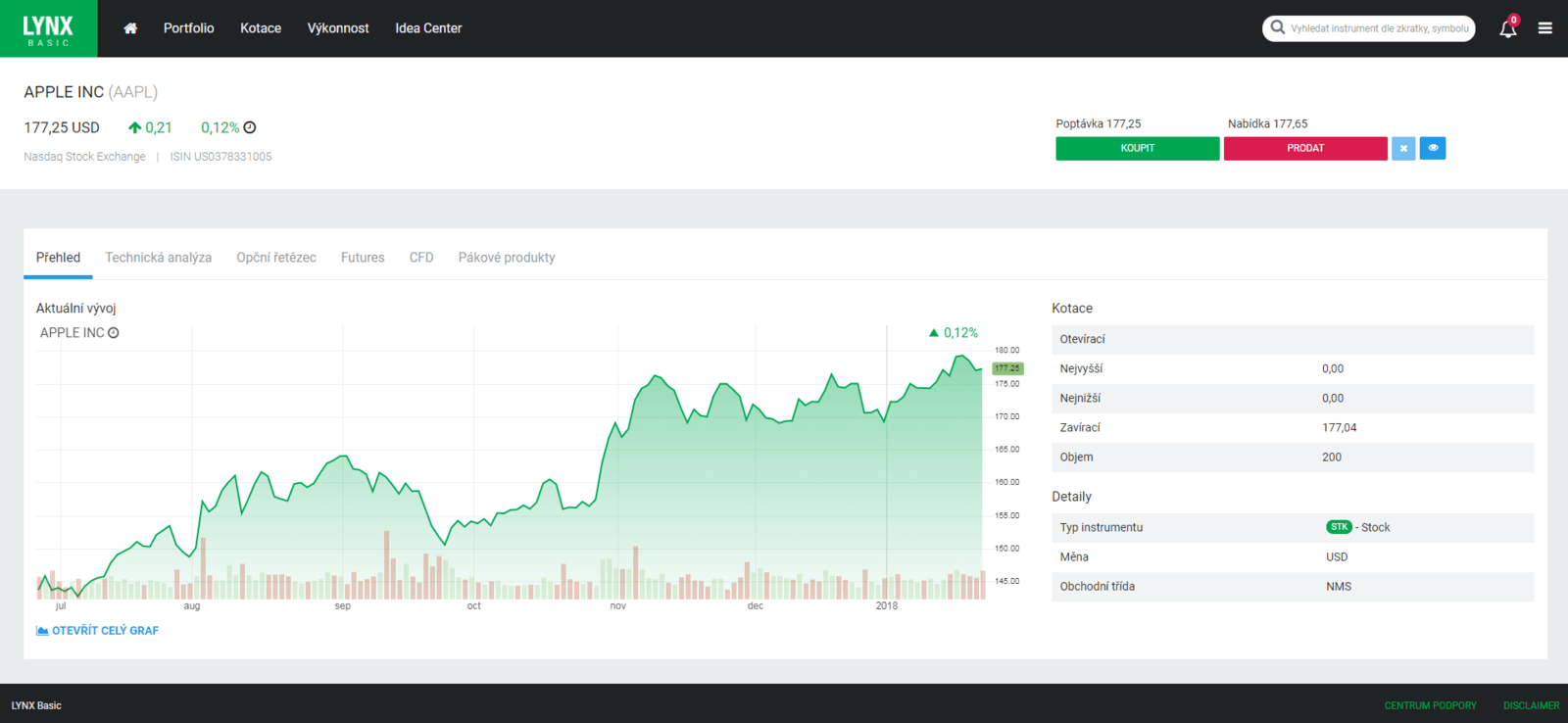Click the Otevírací row label
The height and width of the screenshot is (723, 1568).
pyautogui.click(x=1082, y=339)
